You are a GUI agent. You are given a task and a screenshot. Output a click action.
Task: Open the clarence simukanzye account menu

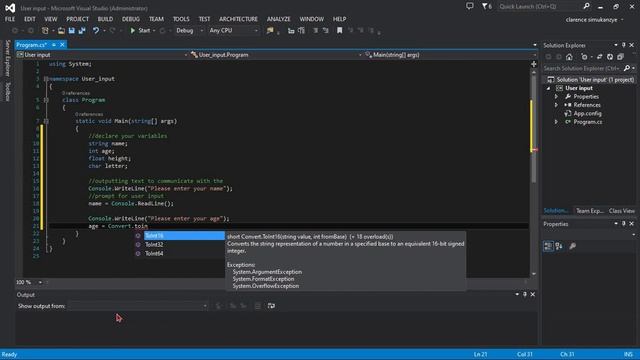click(x=594, y=20)
